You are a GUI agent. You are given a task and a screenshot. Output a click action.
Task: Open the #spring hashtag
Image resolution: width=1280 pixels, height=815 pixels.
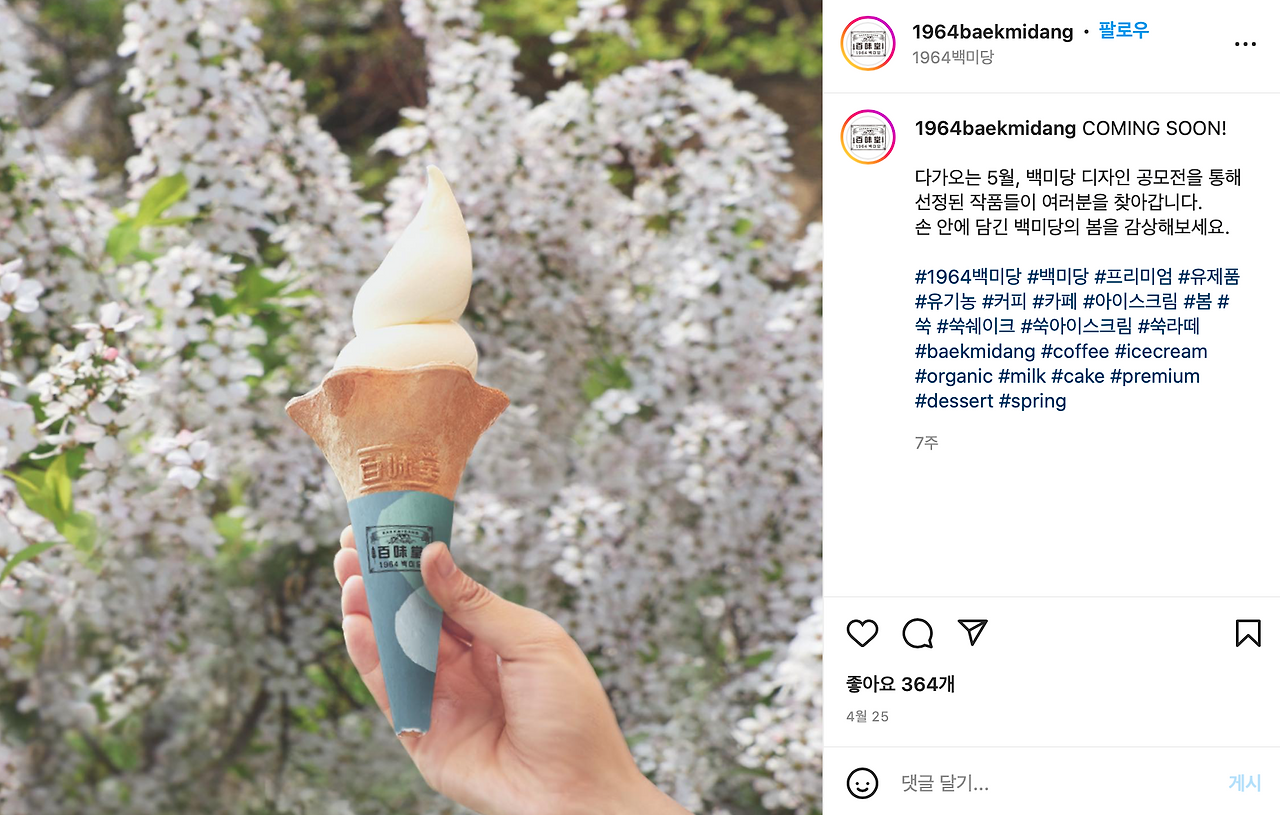(x=1033, y=401)
